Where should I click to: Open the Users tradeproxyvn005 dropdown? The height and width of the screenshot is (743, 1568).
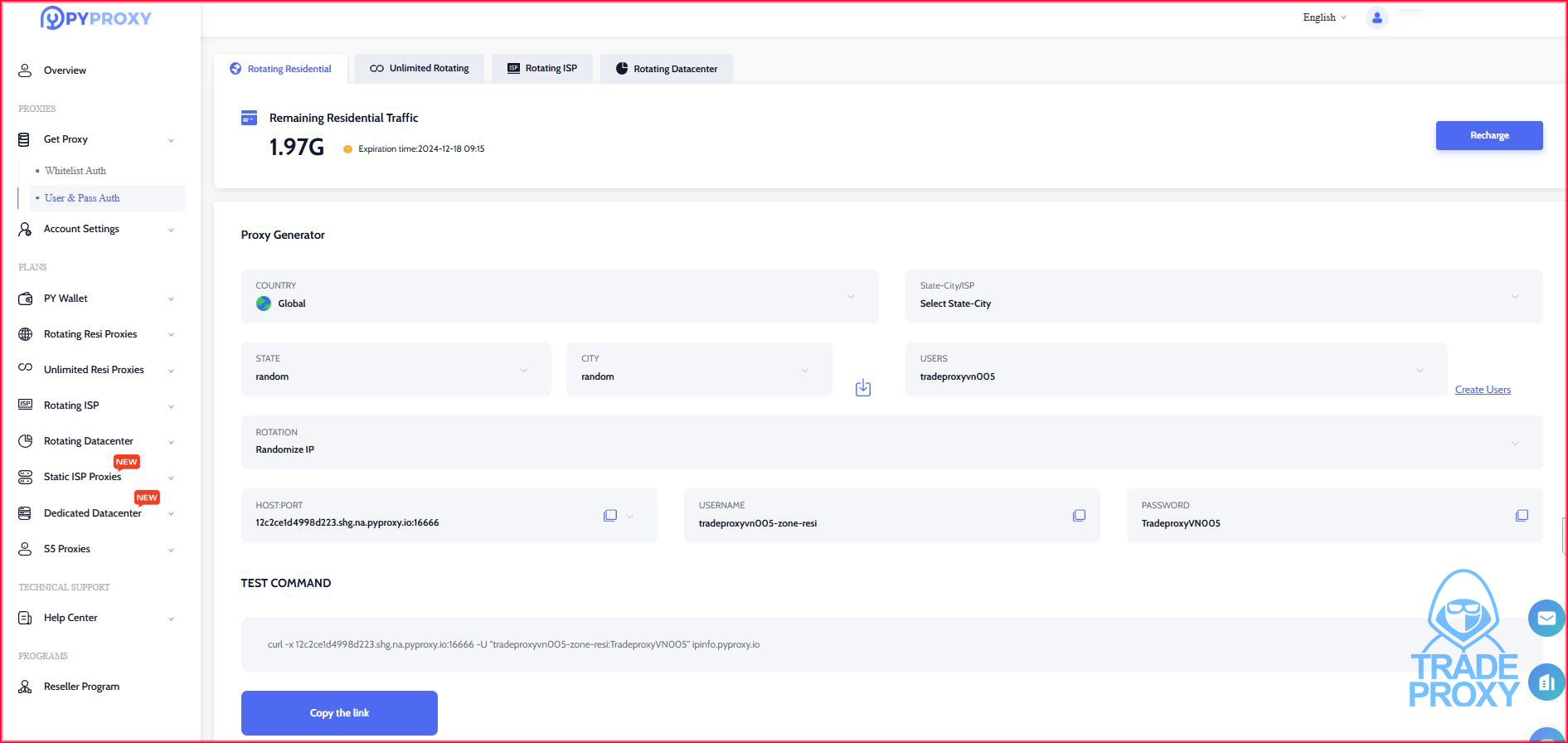point(1177,369)
